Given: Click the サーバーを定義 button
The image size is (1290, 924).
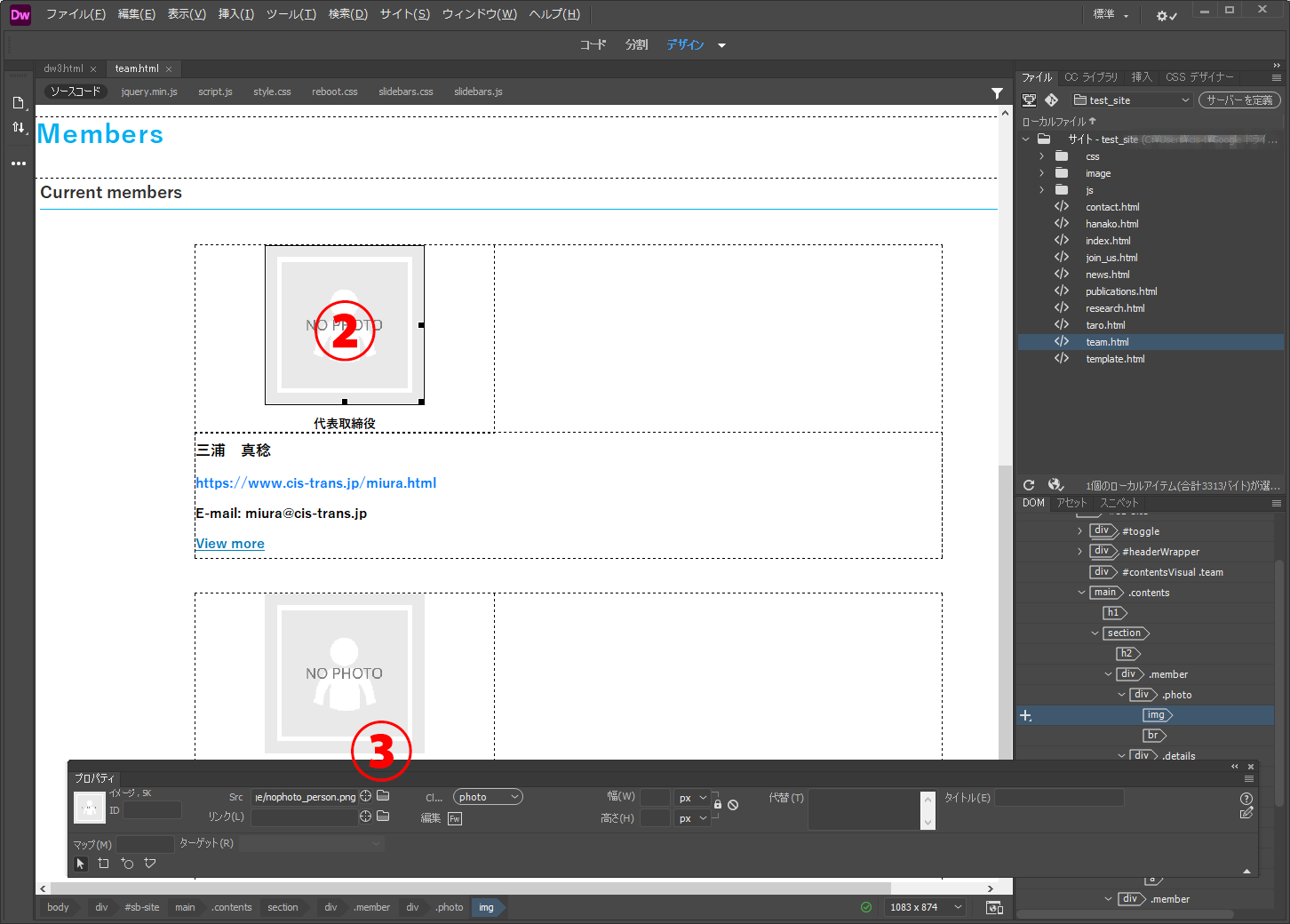Looking at the screenshot, I should [1240, 100].
